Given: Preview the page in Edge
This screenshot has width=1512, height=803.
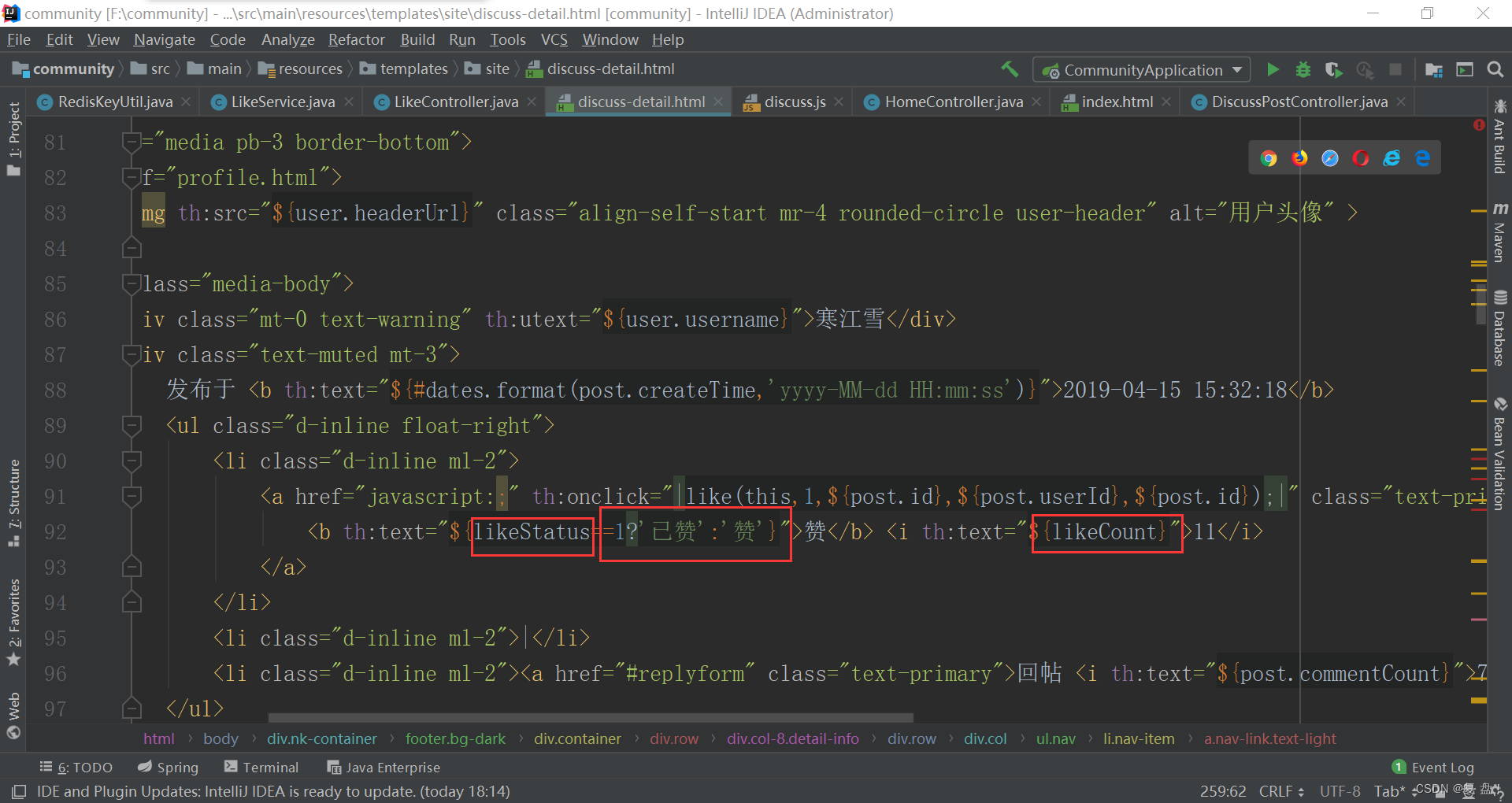Looking at the screenshot, I should click(1422, 158).
